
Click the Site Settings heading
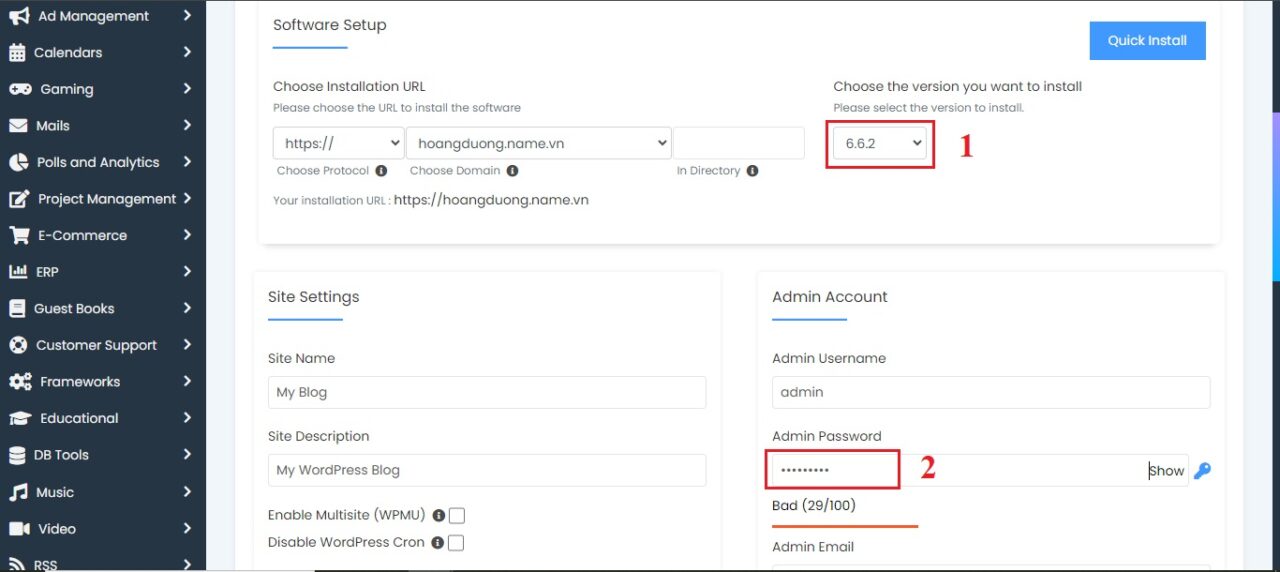click(x=313, y=297)
